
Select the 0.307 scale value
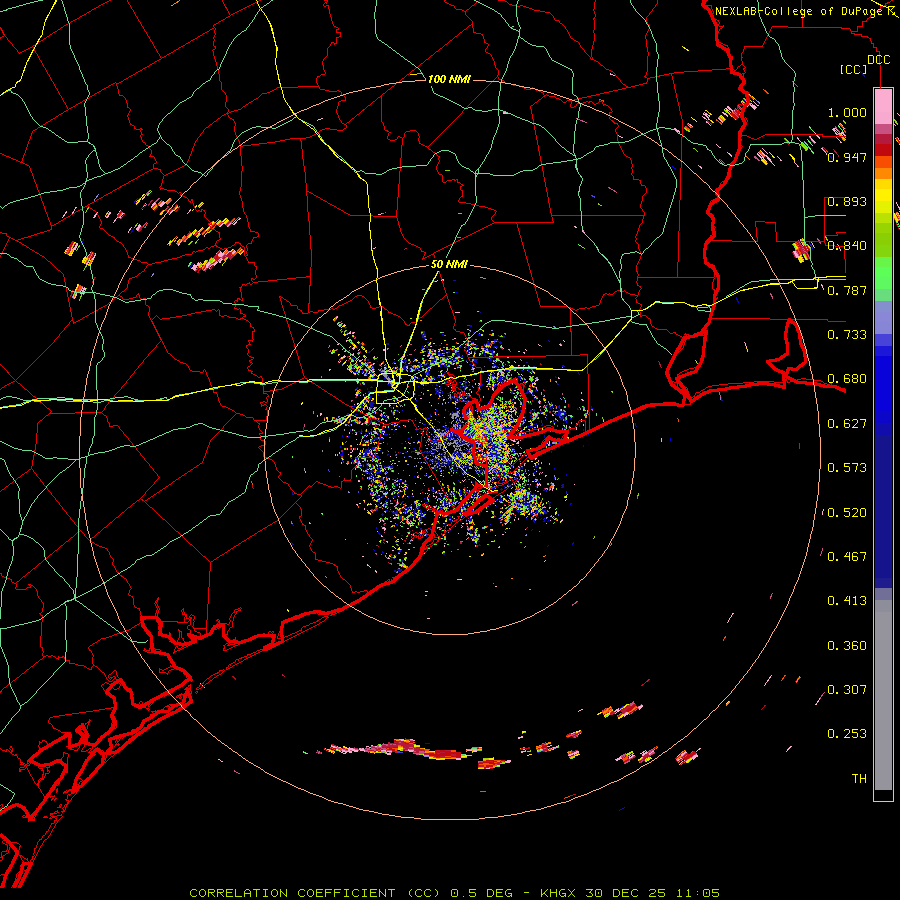point(847,690)
